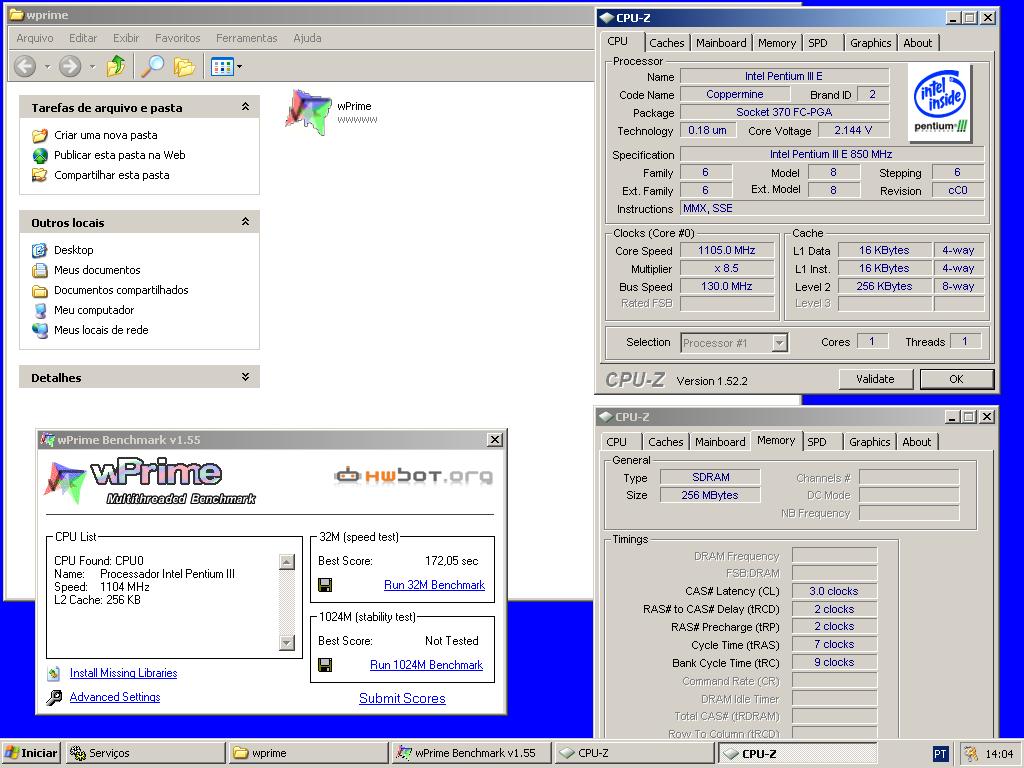Click the tray icon beside the clock
This screenshot has height=768, width=1024.
tap(971, 754)
